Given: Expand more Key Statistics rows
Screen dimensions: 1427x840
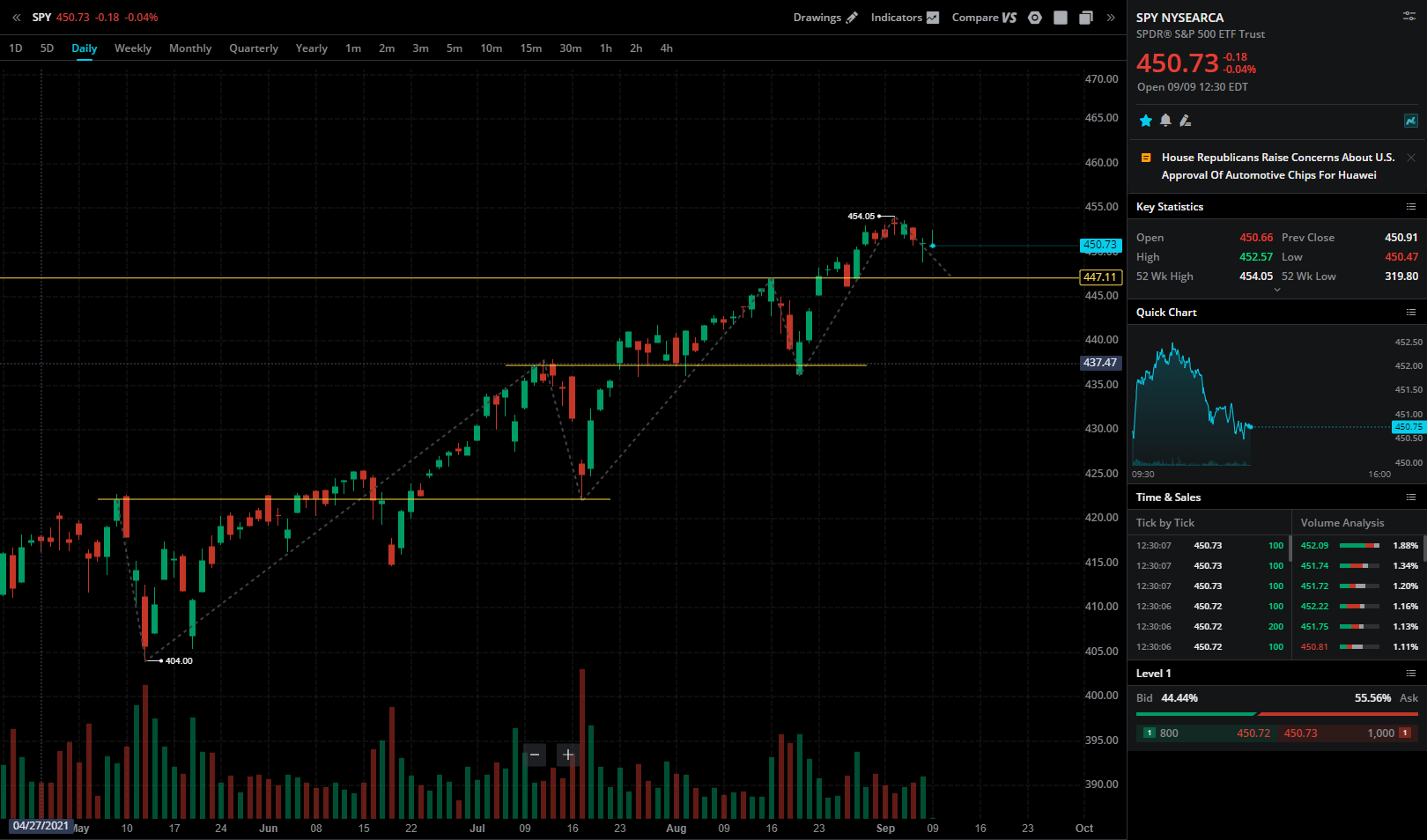Looking at the screenshot, I should click(1277, 290).
